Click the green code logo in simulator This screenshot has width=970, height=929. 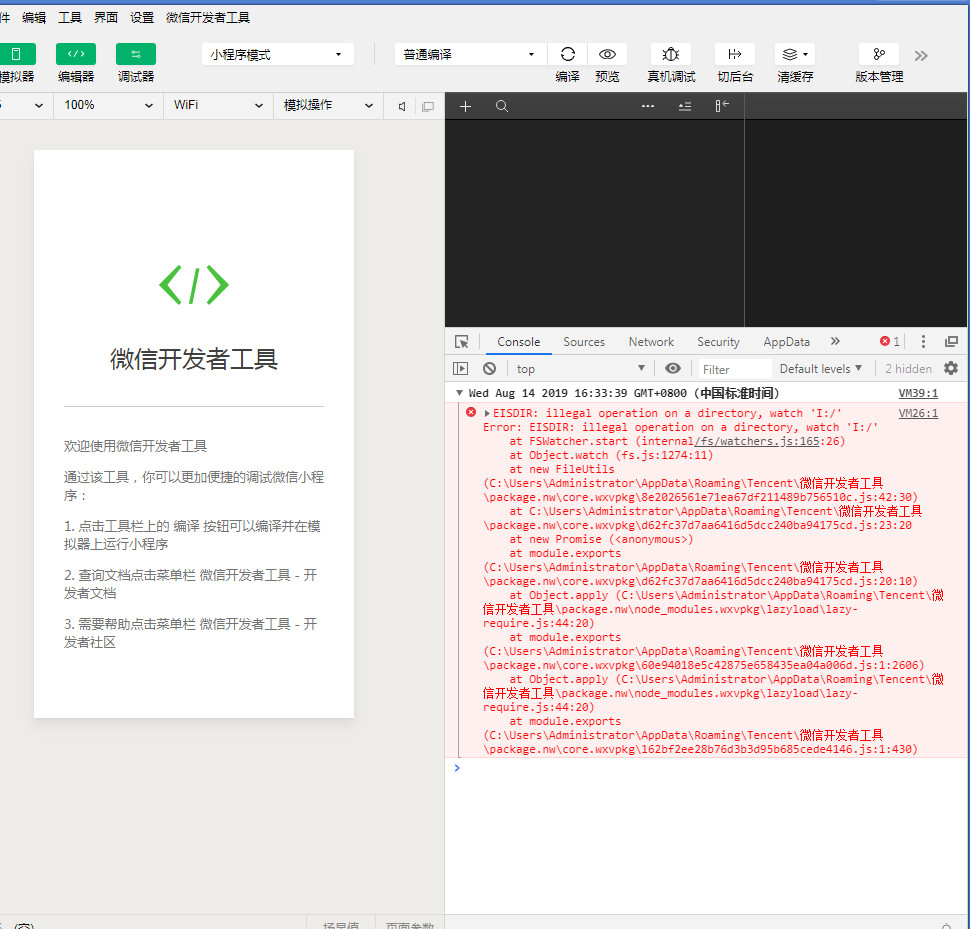[194, 285]
